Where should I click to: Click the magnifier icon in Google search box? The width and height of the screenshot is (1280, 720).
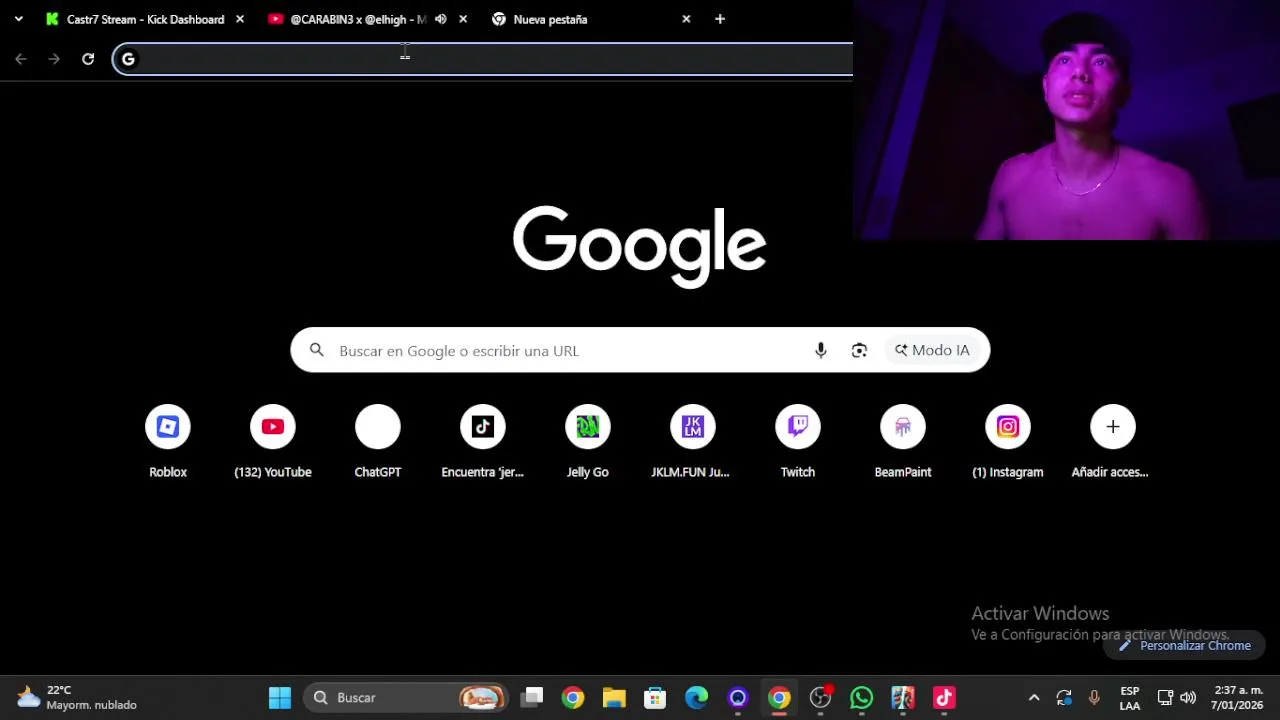click(317, 350)
